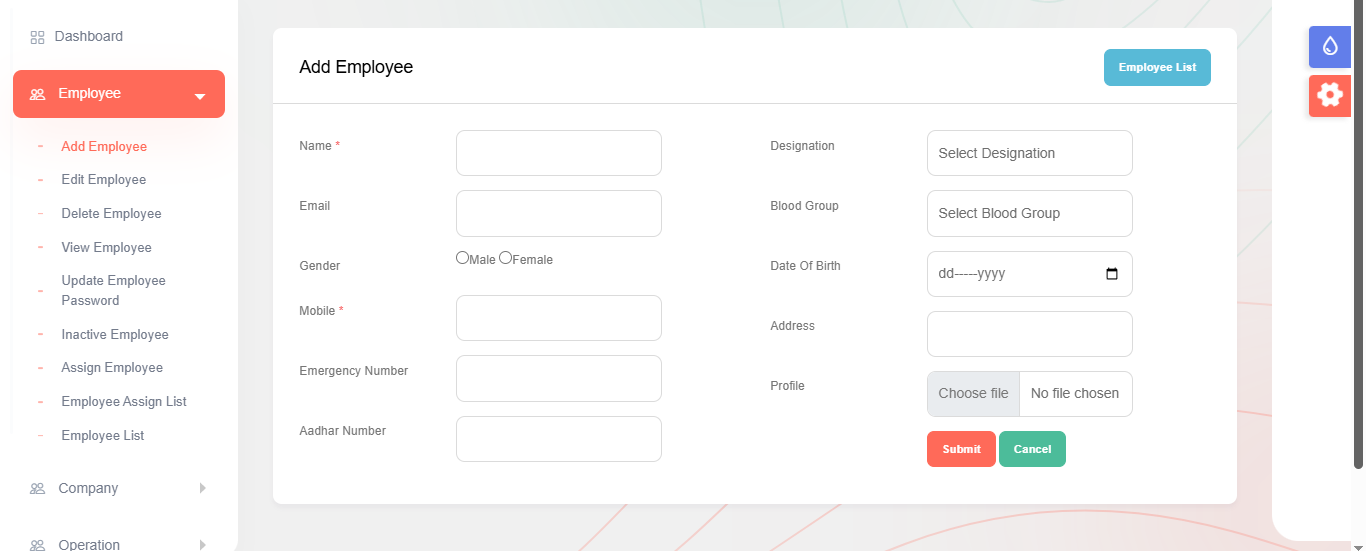This screenshot has width=1366, height=551.
Task: Click the Operation people icon in sidebar
Action: pos(37,545)
